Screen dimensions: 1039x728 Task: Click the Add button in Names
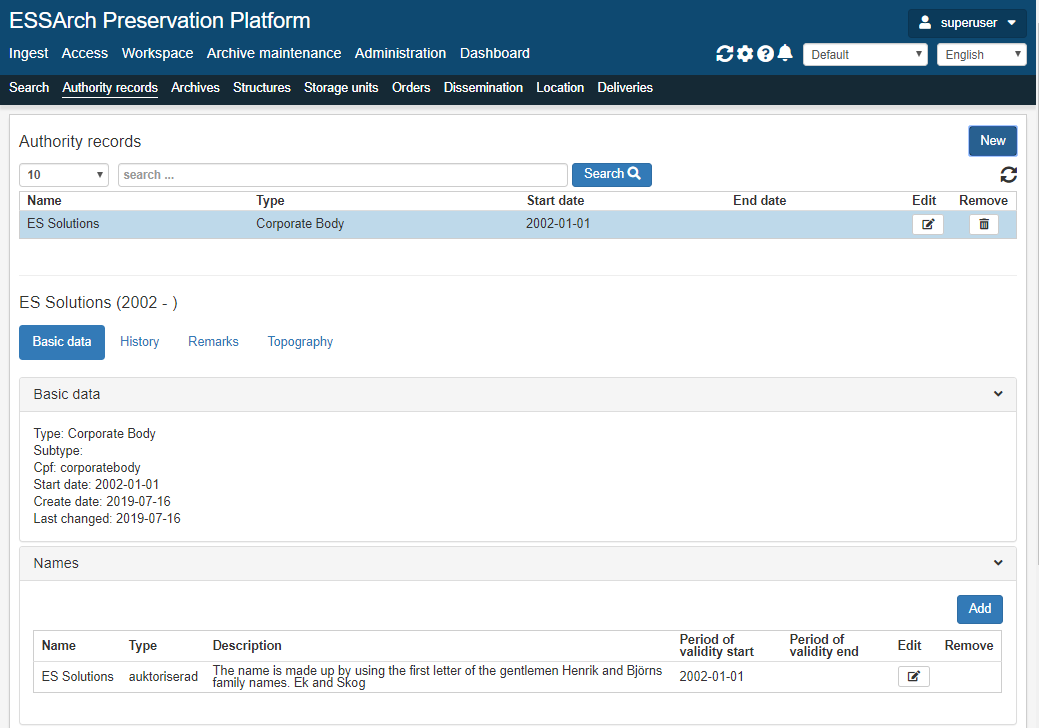click(x=979, y=609)
